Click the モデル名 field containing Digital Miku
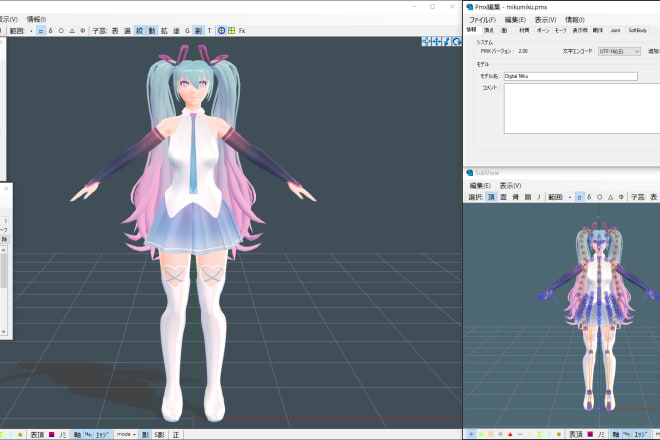This screenshot has height=440, width=660. pos(571,76)
